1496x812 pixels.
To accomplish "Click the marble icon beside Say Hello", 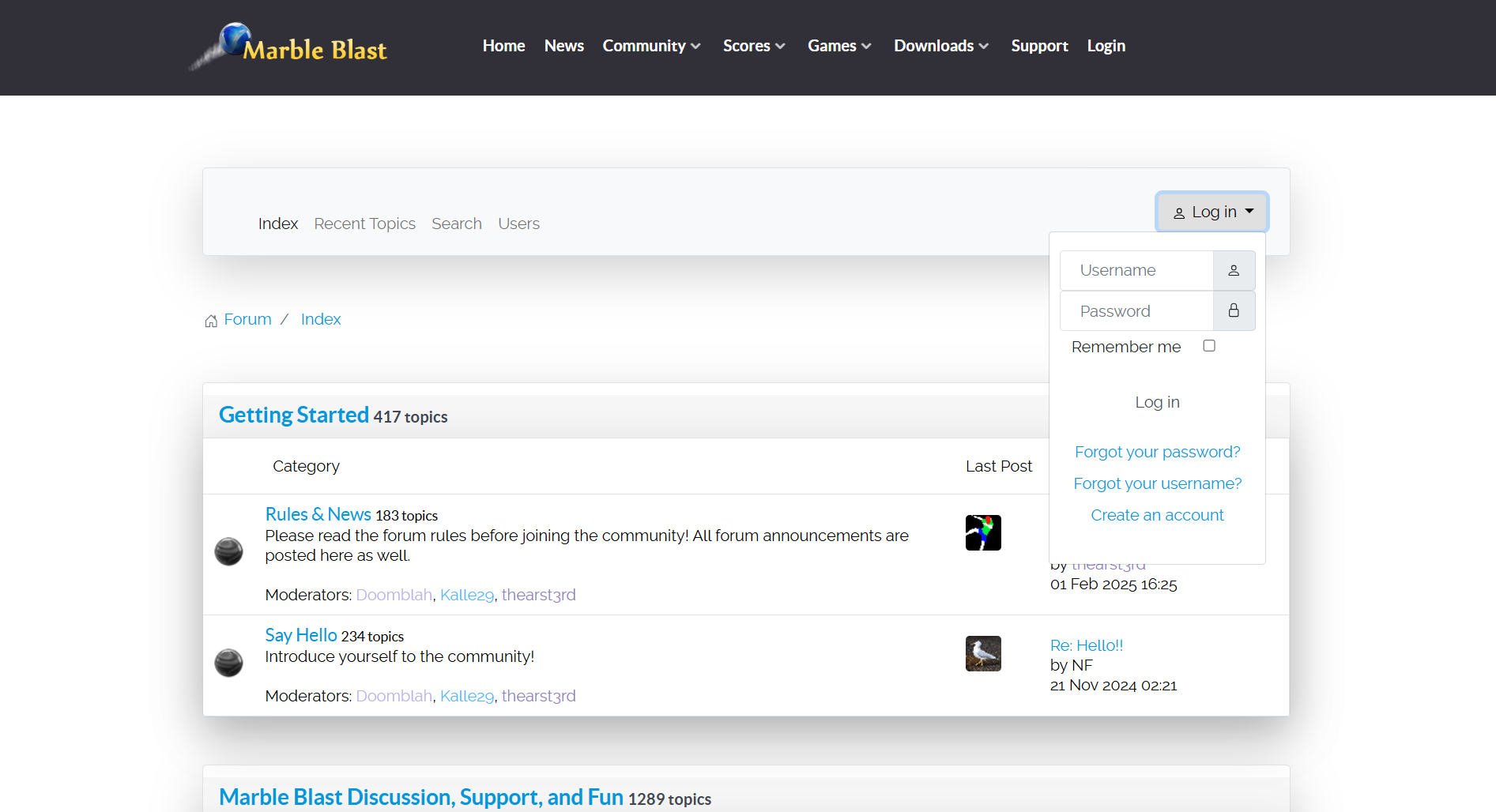I will [229, 663].
